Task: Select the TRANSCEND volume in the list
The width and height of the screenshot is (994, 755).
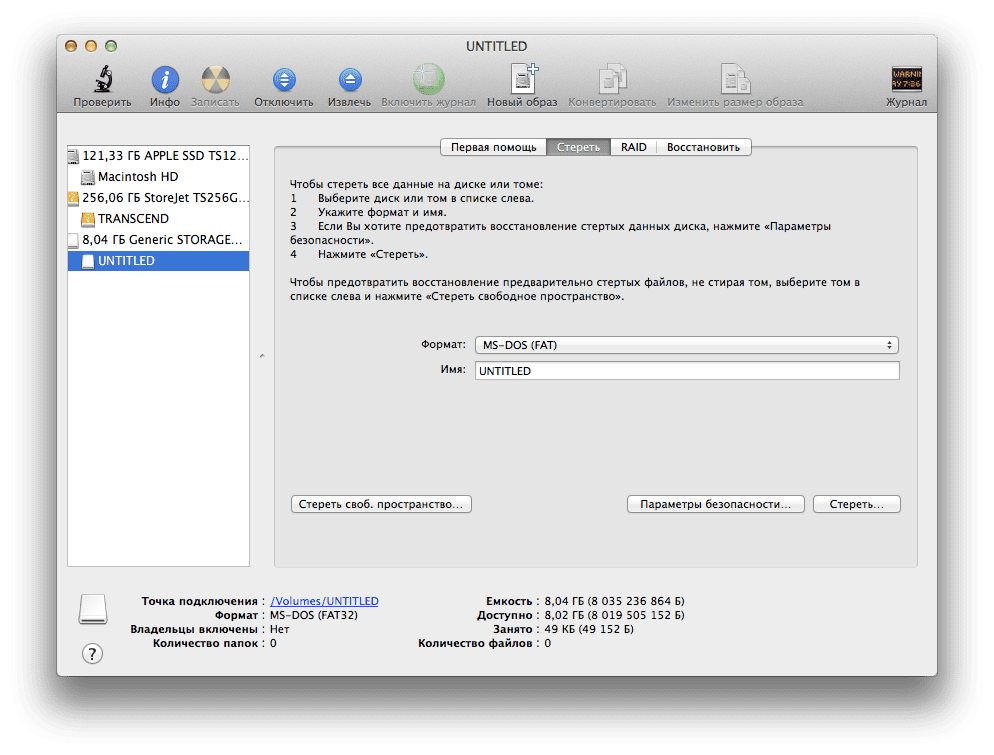Action: point(133,218)
